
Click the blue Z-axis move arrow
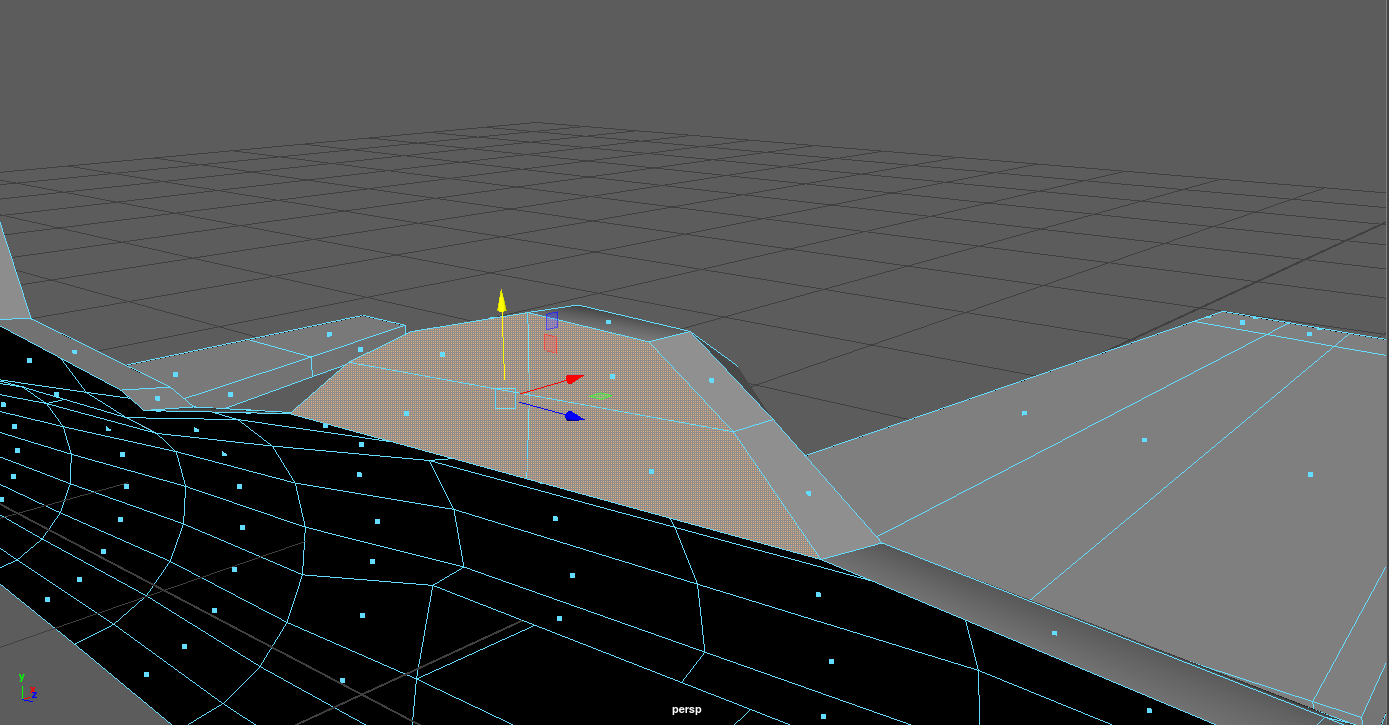click(573, 416)
